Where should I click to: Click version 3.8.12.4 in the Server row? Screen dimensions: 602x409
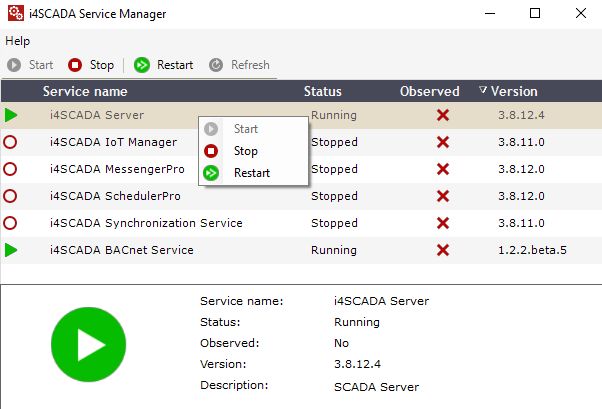521,115
